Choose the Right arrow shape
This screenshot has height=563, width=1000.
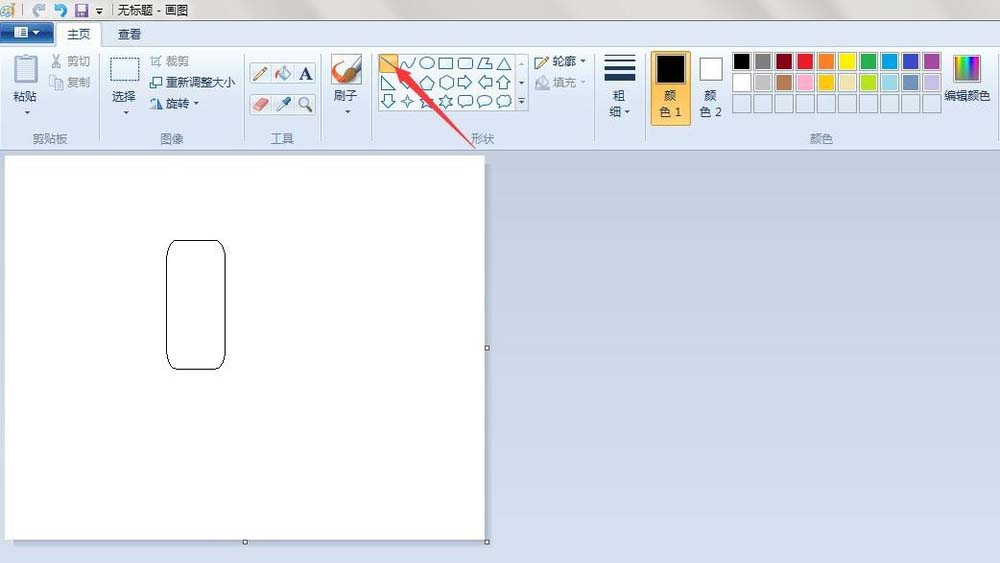465,82
